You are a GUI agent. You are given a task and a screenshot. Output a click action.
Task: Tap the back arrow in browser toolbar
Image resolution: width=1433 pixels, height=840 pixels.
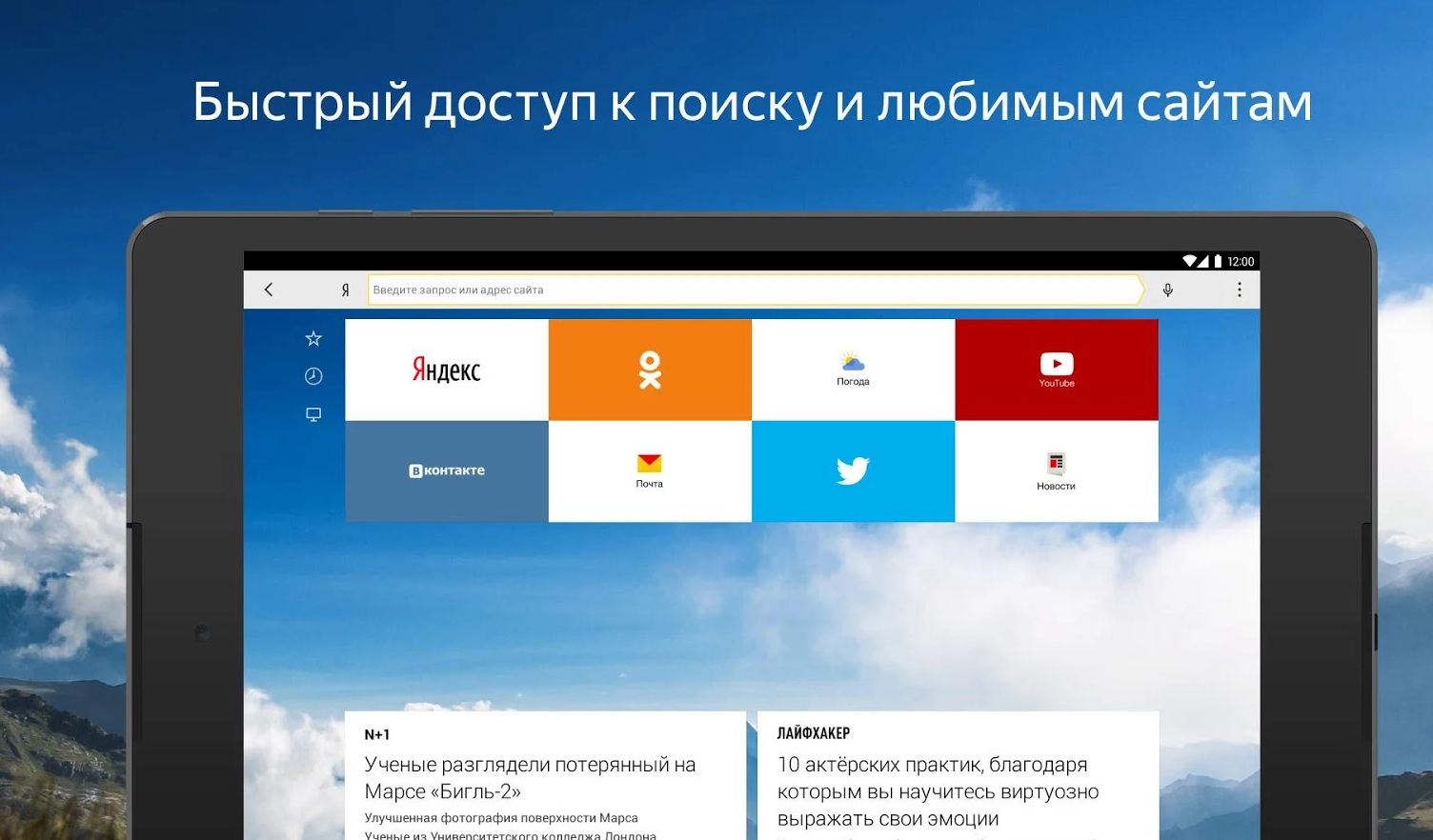tap(269, 290)
